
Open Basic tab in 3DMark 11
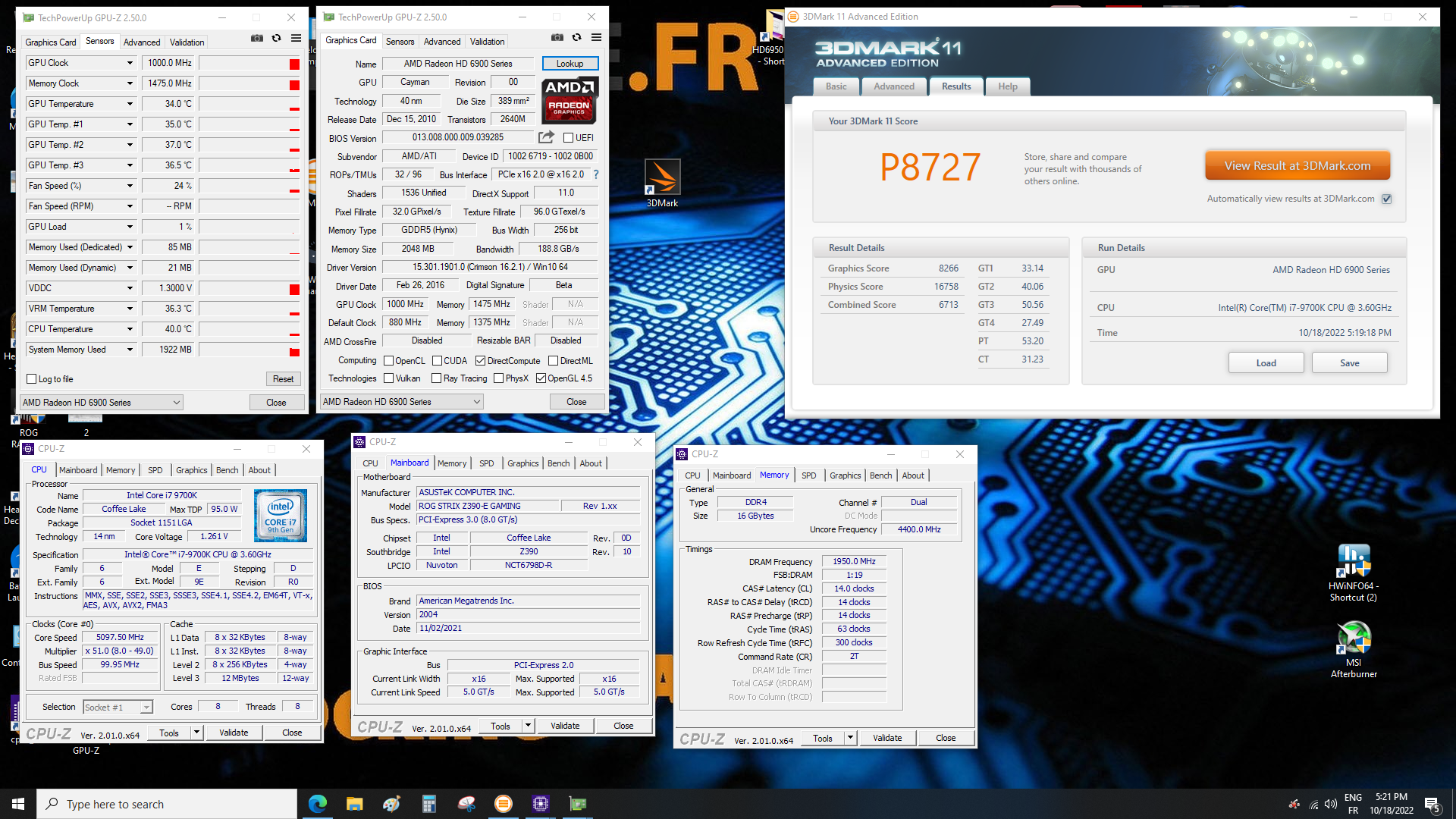tap(836, 86)
